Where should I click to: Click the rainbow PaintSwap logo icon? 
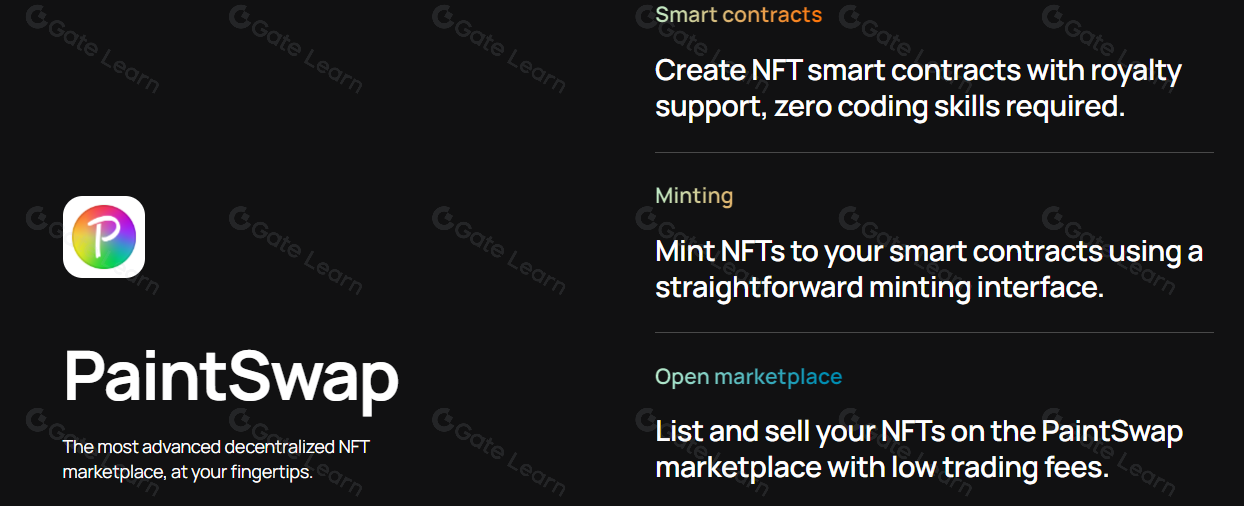pyautogui.click(x=104, y=237)
